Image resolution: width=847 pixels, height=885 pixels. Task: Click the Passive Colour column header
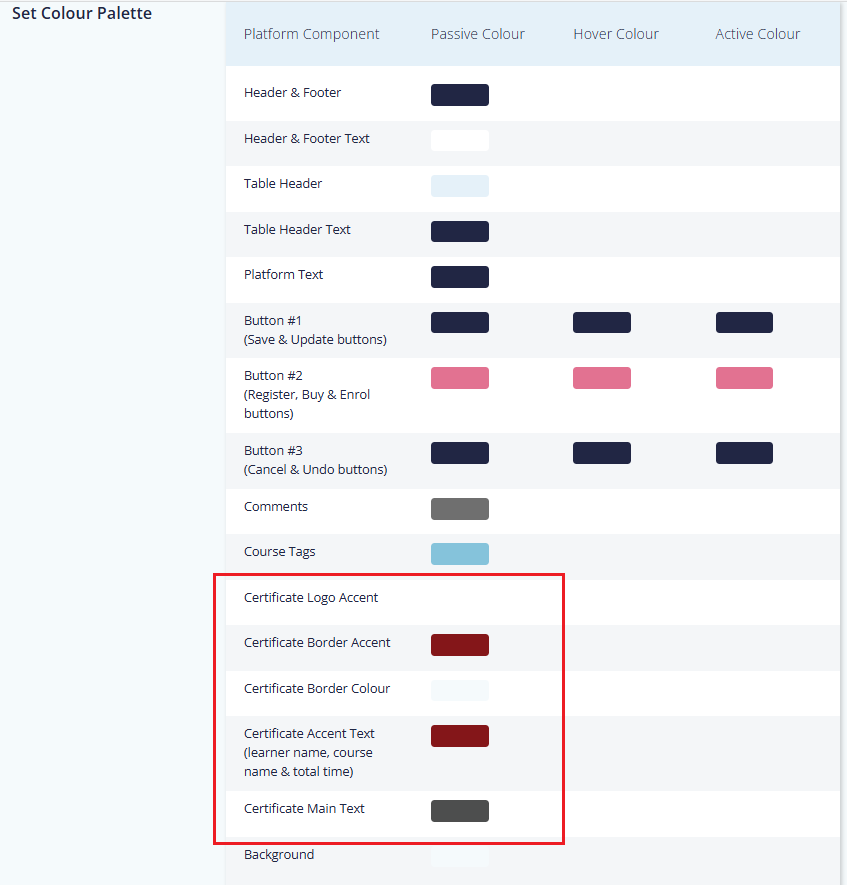coord(478,34)
